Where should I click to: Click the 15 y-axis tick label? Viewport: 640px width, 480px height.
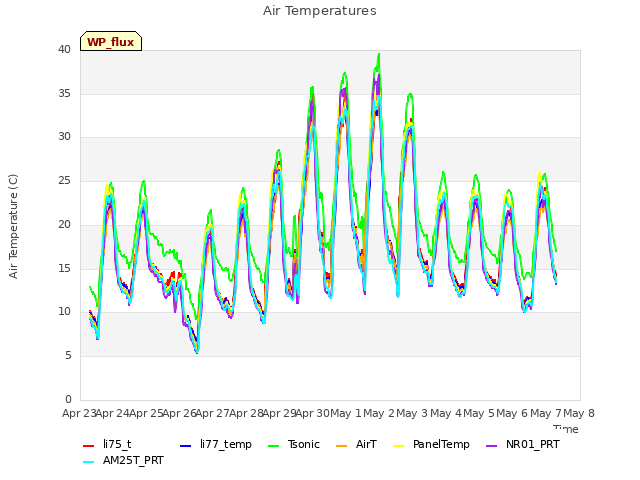tap(64, 268)
